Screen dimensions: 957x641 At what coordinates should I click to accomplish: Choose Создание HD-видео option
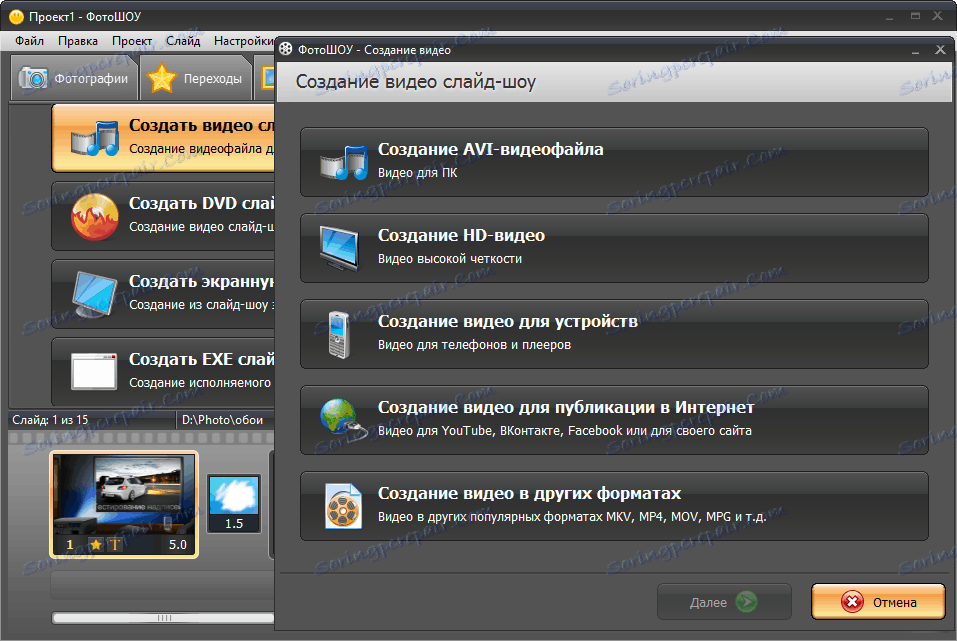[614, 248]
